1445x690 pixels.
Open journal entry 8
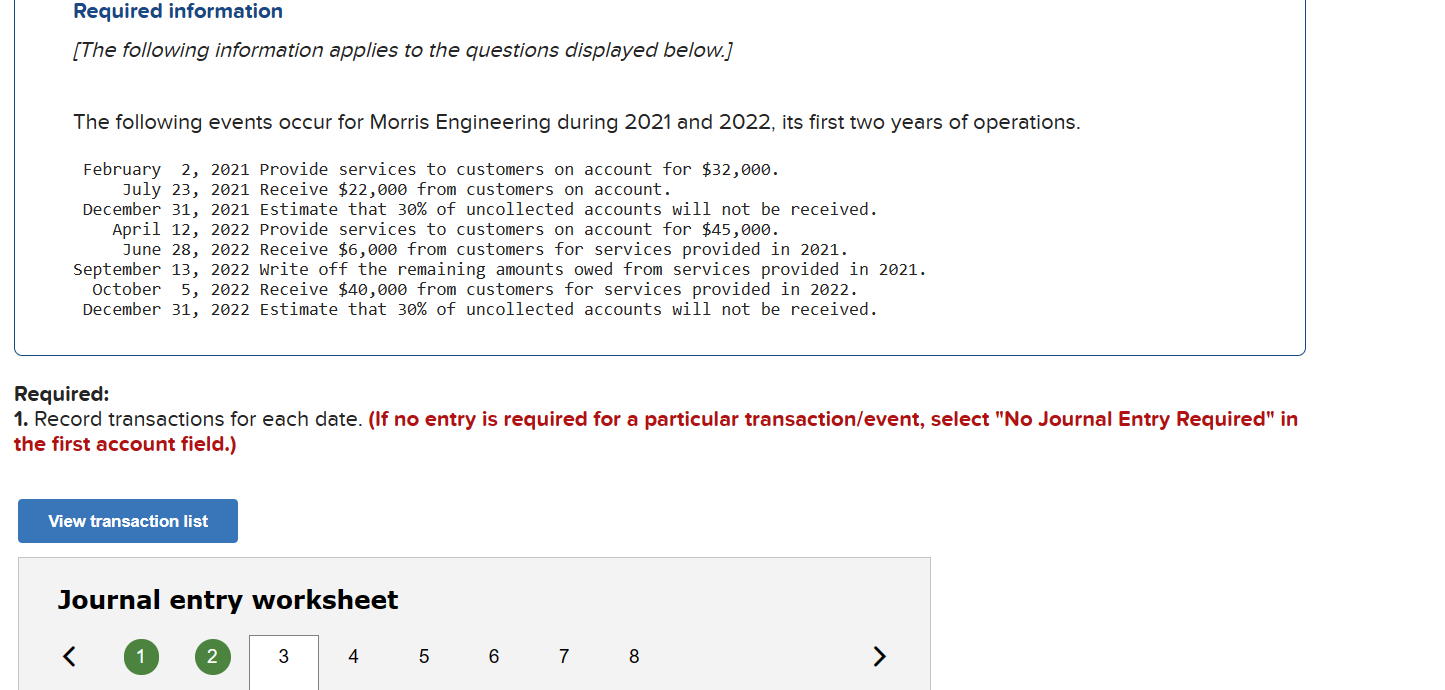point(633,657)
